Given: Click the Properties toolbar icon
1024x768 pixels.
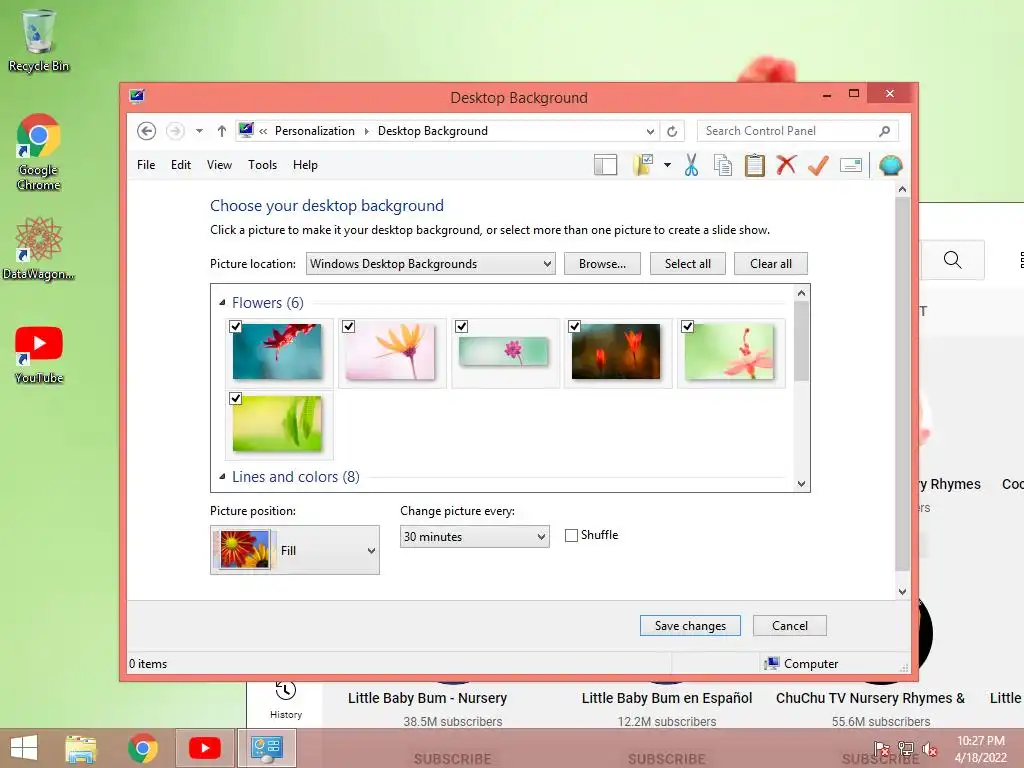Looking at the screenshot, I should click(850, 165).
